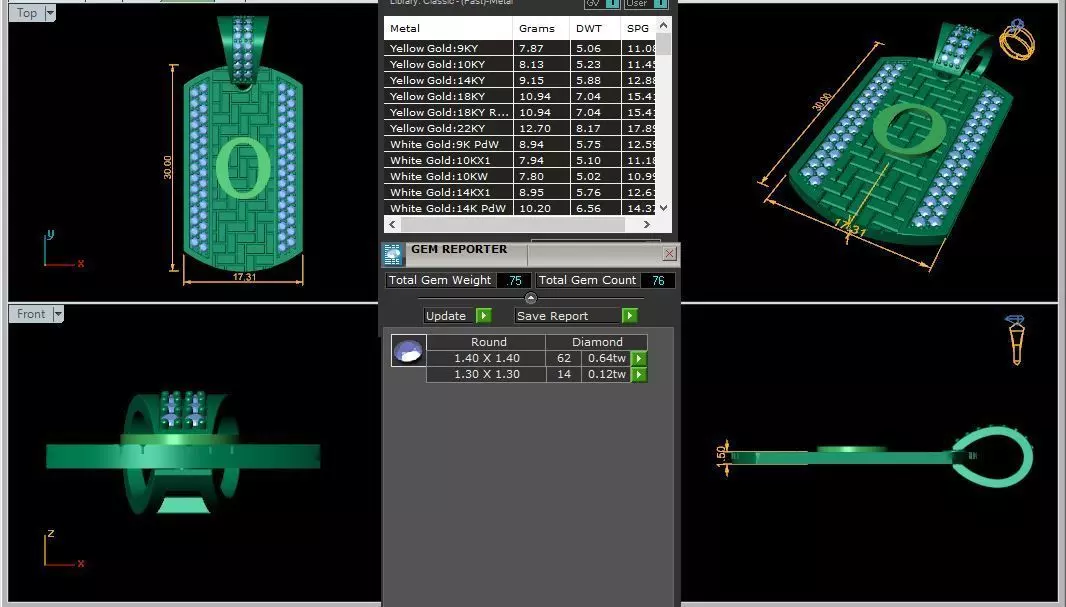1066x607 pixels.
Task: Select the White Gold:10KW row
Action: pyautogui.click(x=520, y=176)
